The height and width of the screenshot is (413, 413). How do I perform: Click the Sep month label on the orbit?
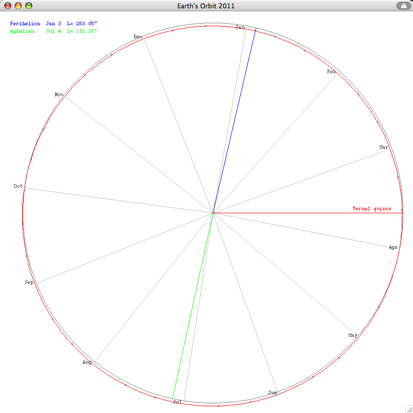point(29,282)
